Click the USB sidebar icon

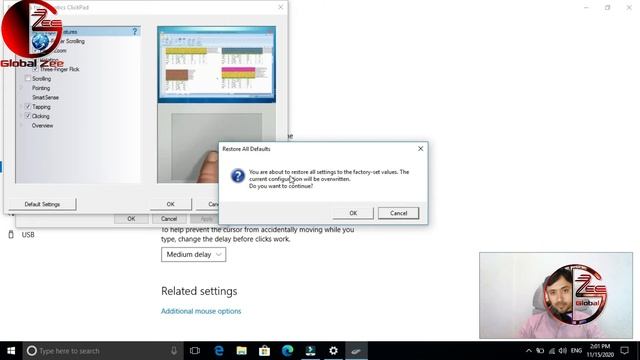pyautogui.click(x=11, y=235)
